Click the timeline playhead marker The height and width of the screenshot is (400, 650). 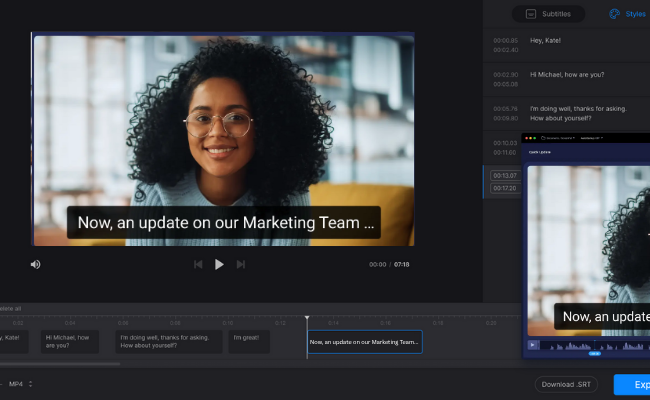pyautogui.click(x=307, y=318)
